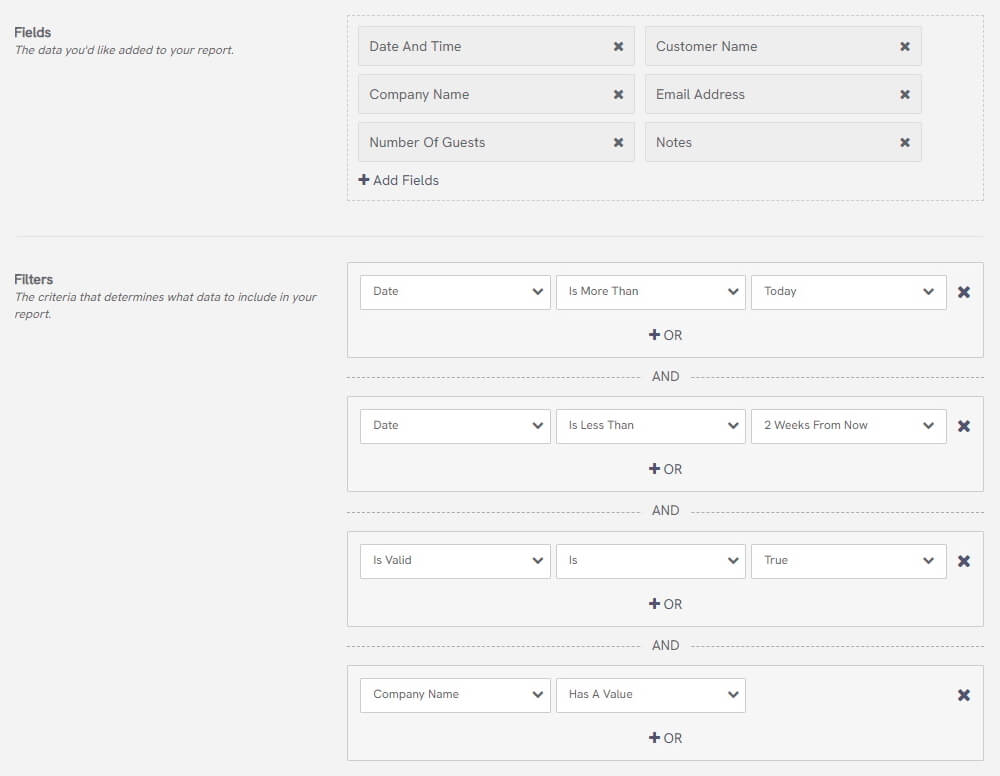The image size is (1000, 776).
Task: Remove the Date And Time field
Action: (x=618, y=47)
